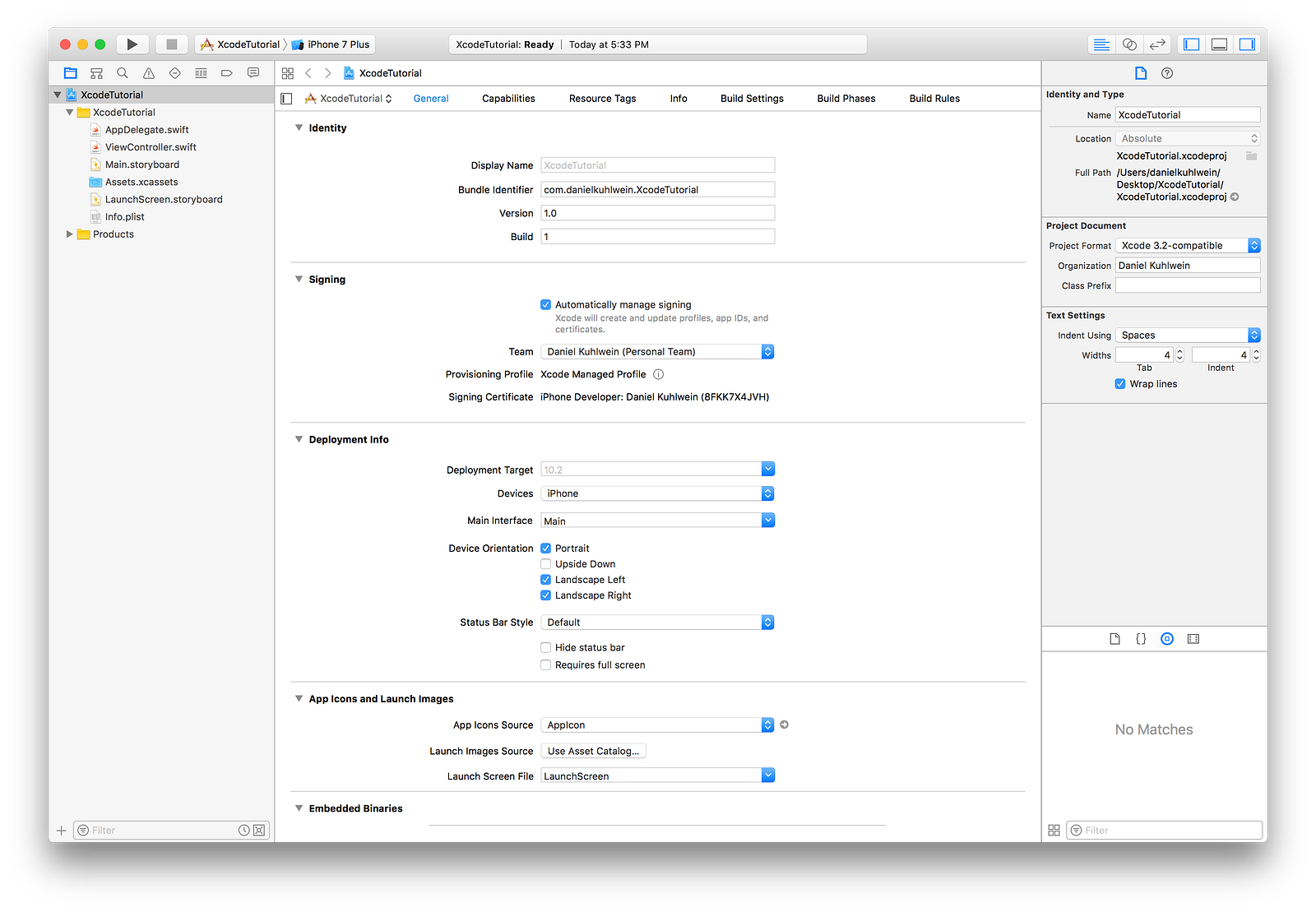The image size is (1316, 912).
Task: Toggle Automatically manage signing checkbox
Action: (545, 305)
